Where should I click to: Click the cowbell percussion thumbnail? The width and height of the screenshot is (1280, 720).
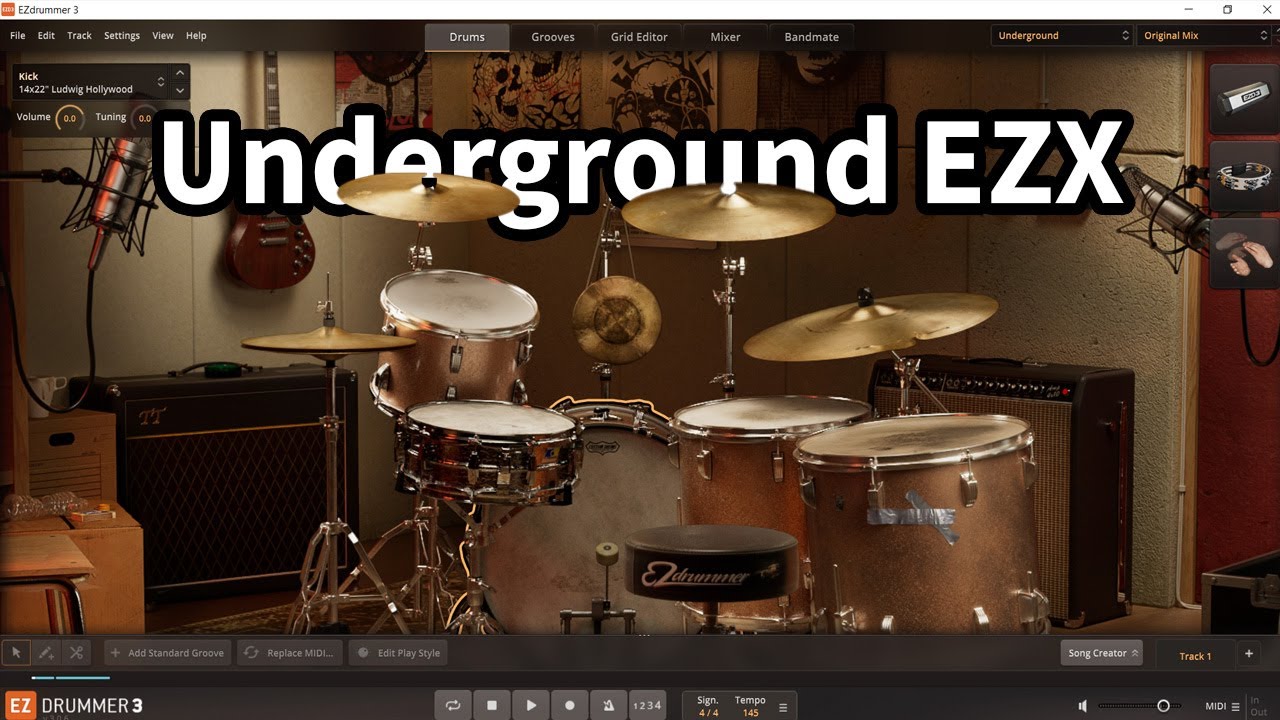pos(1245,99)
